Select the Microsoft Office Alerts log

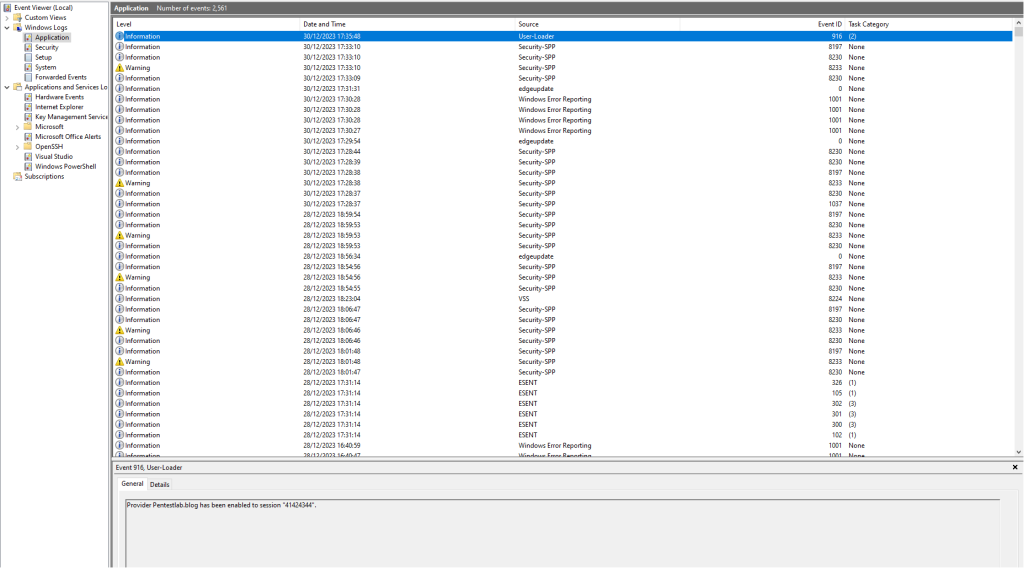click(x=67, y=137)
